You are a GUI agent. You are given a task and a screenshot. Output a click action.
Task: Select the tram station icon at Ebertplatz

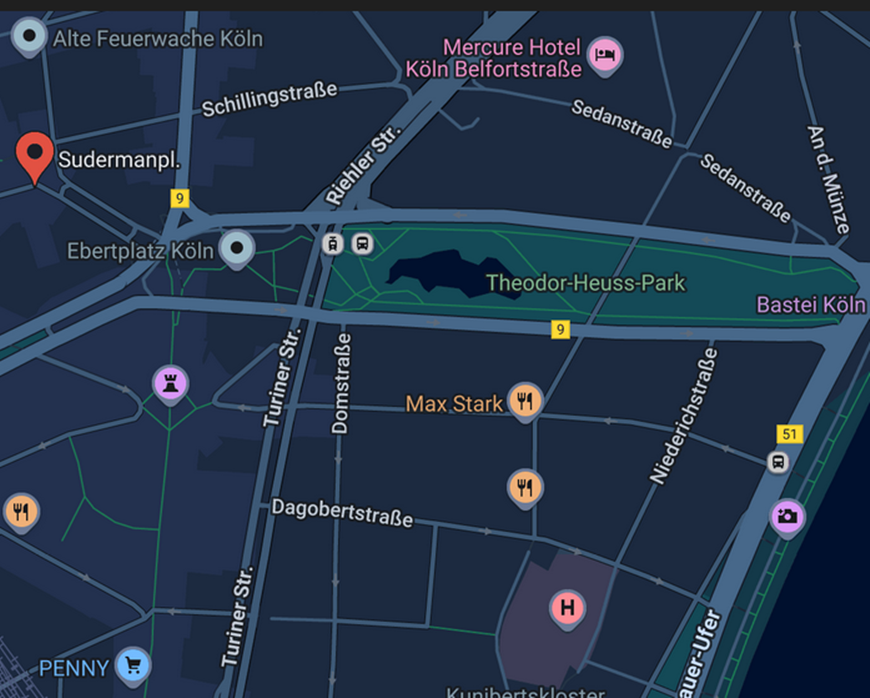[333, 244]
